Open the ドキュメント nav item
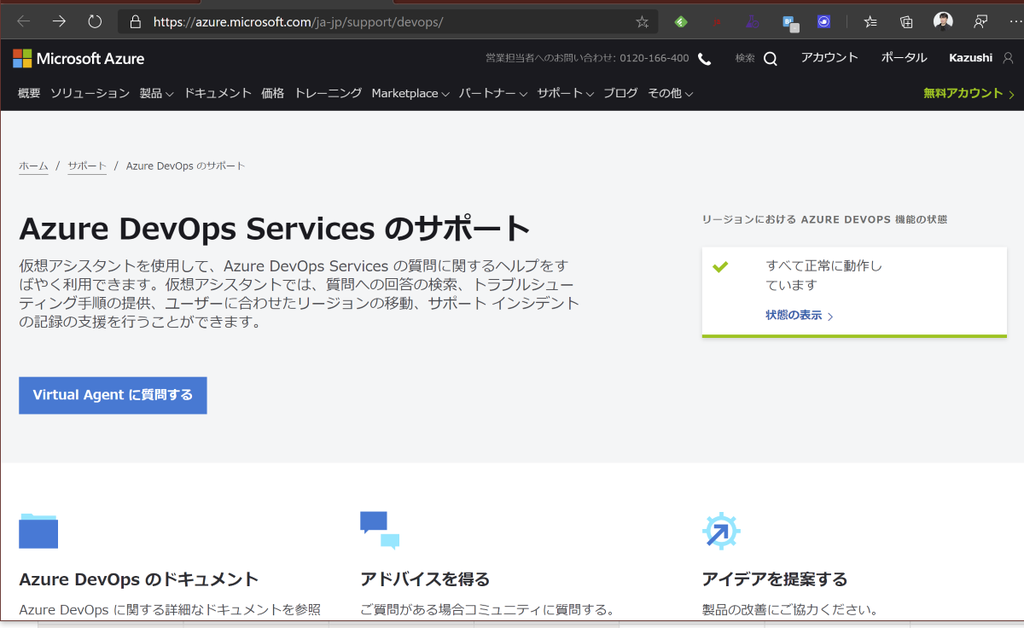 coord(217,93)
